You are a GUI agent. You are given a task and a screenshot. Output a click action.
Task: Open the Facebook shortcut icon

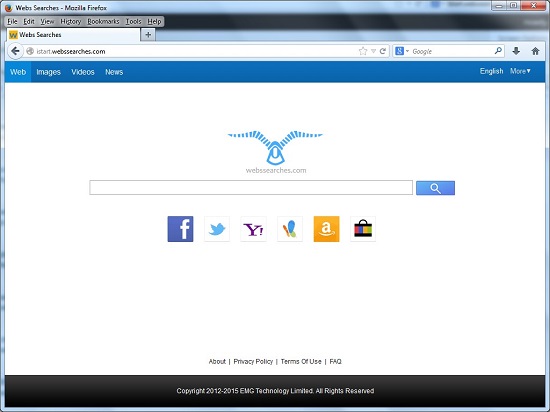click(x=180, y=229)
